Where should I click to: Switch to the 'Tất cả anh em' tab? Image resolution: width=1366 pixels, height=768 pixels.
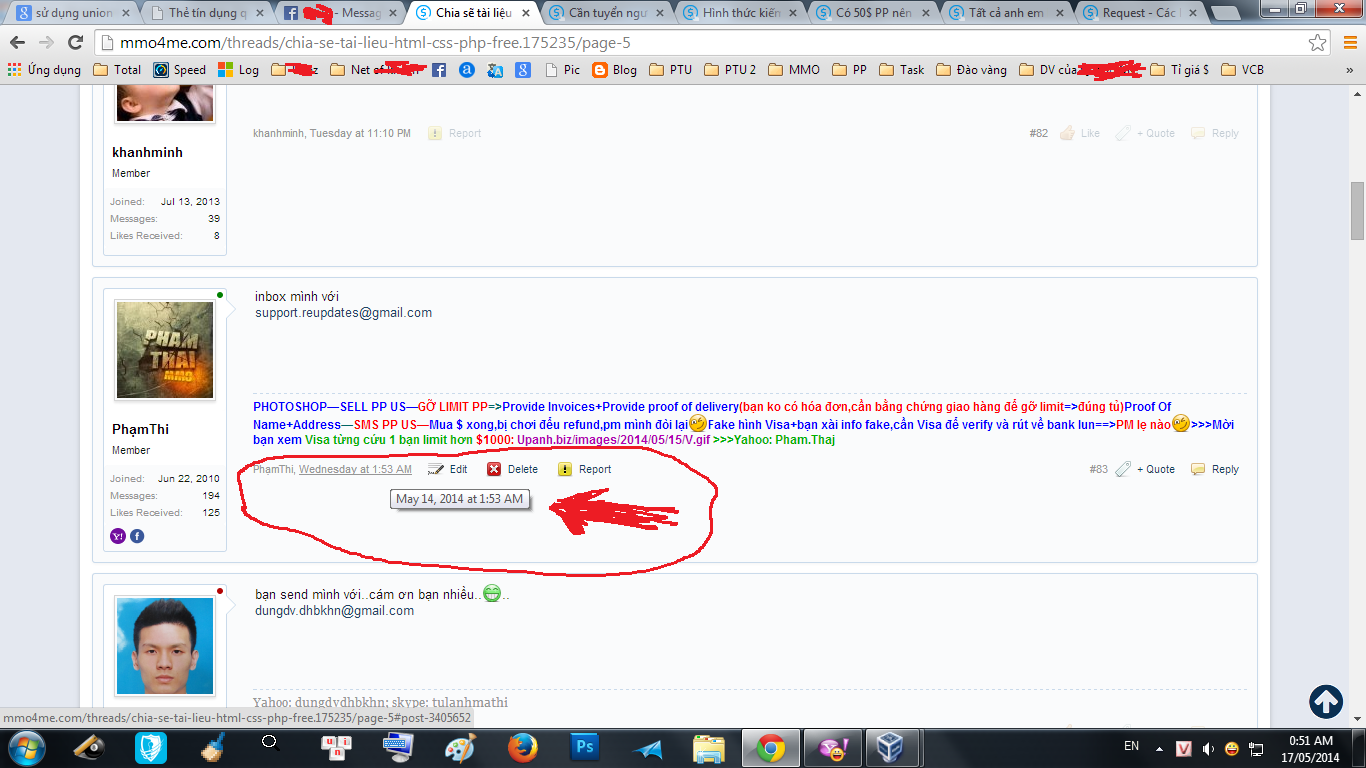click(1006, 13)
